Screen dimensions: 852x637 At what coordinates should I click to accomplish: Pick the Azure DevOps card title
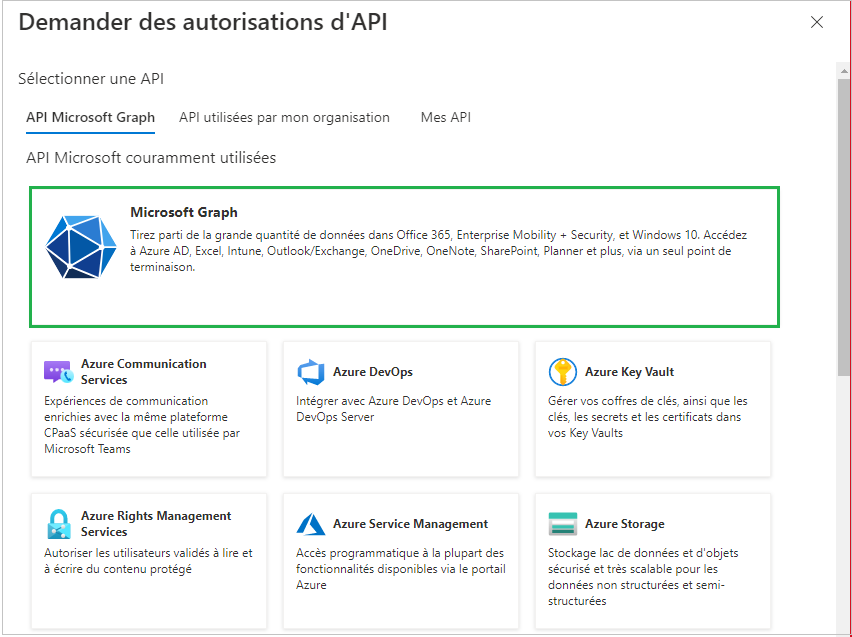[372, 372]
